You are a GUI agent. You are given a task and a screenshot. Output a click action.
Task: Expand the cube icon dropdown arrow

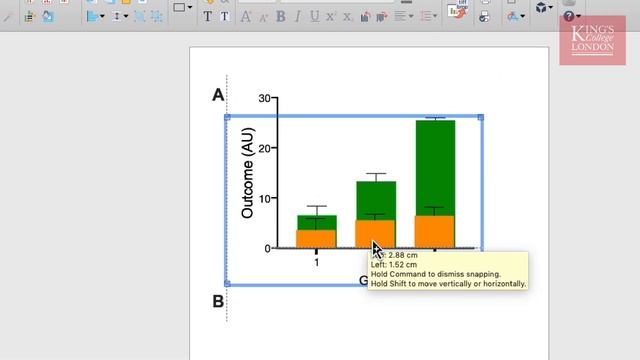click(551, 7)
